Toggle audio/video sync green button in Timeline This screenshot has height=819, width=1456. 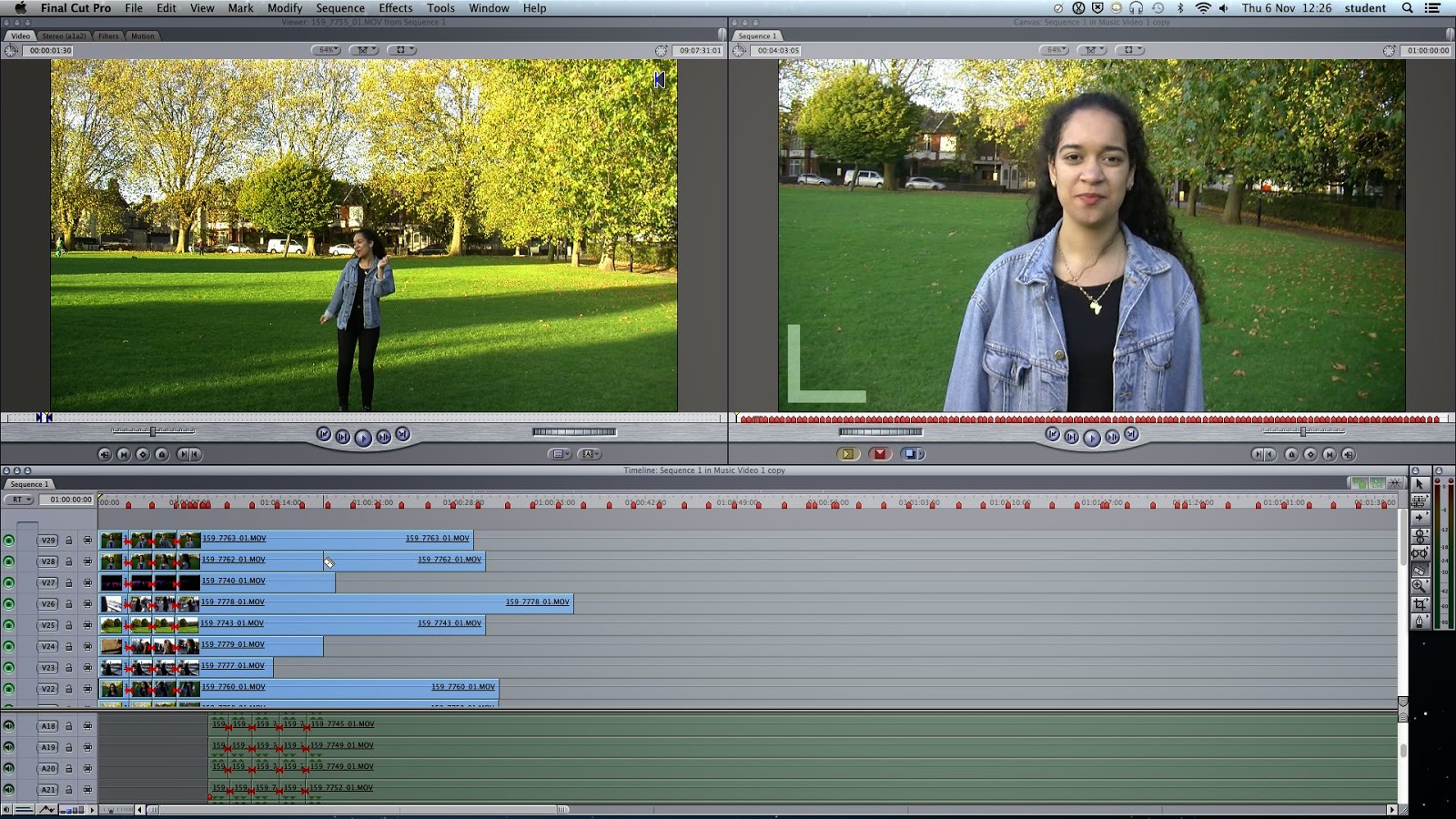point(1359,483)
